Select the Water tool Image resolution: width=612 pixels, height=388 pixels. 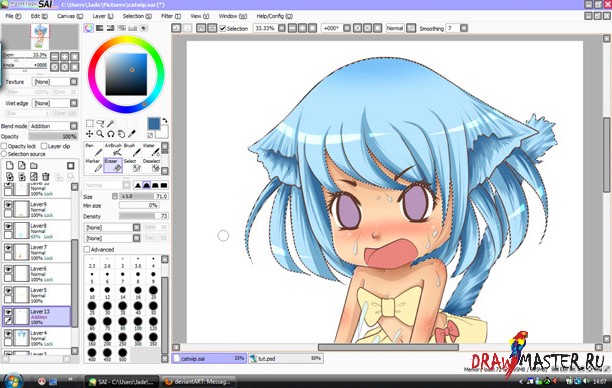[151, 150]
